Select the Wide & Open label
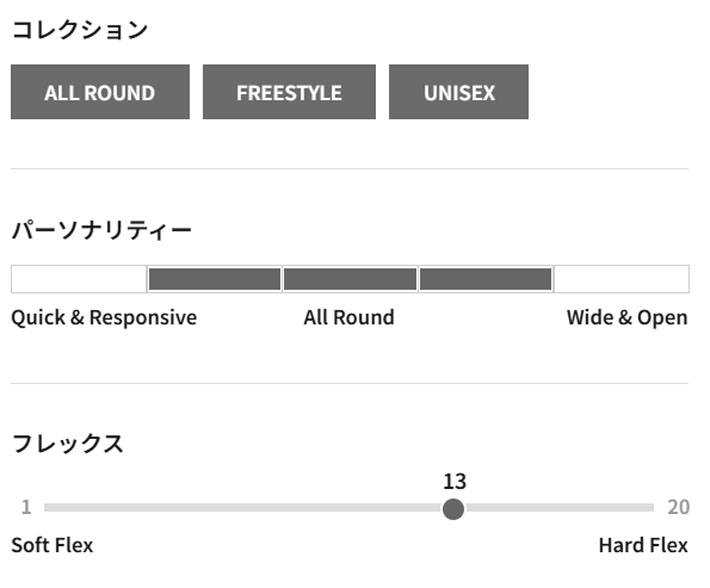Screen dimensions: 710x588 tap(627, 318)
